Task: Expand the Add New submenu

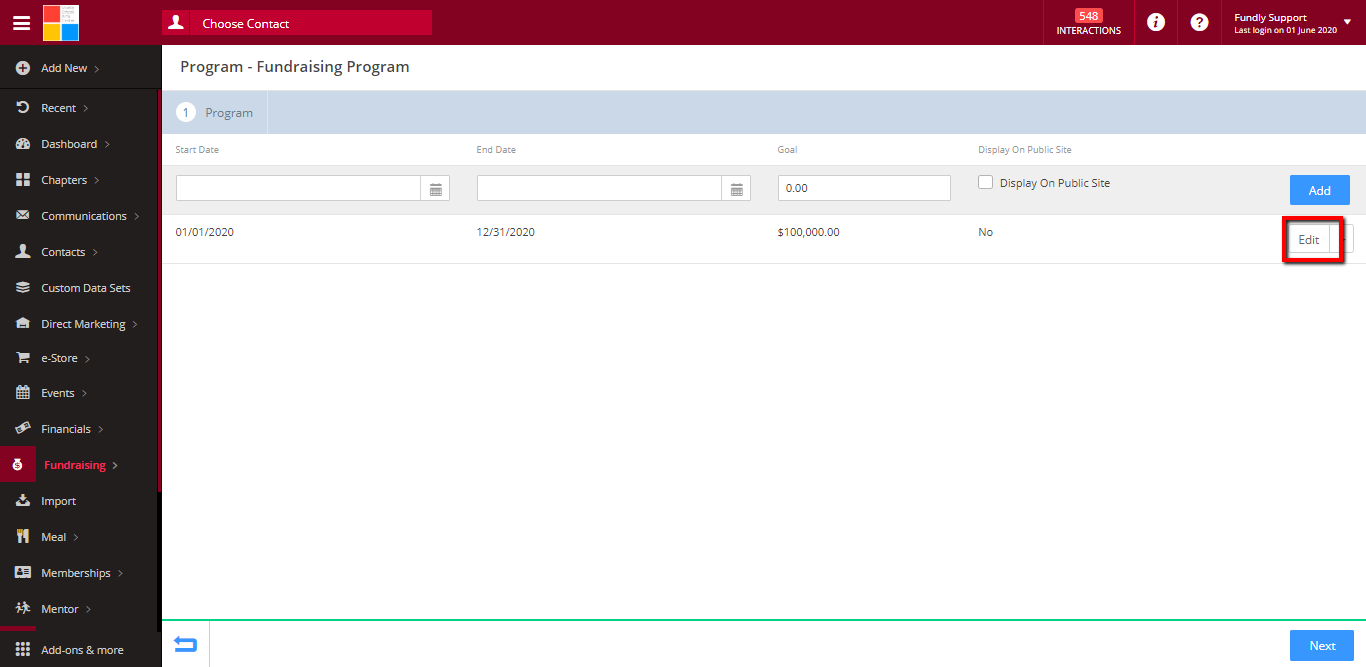Action: click(97, 68)
